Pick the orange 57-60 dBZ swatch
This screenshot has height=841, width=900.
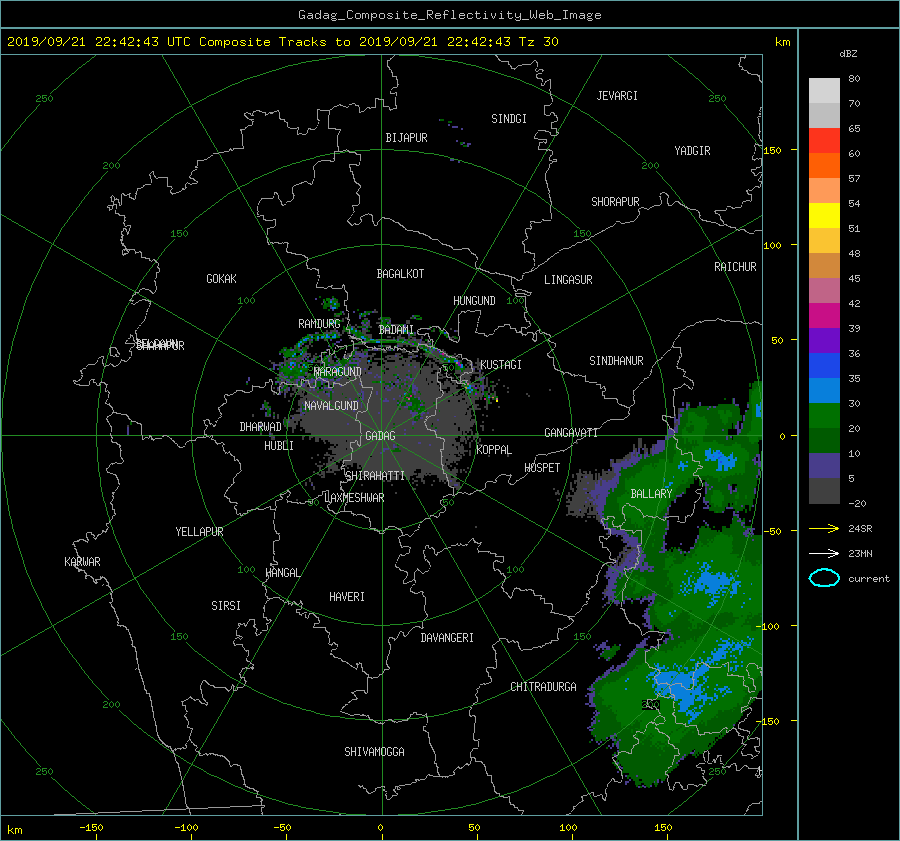point(824,165)
